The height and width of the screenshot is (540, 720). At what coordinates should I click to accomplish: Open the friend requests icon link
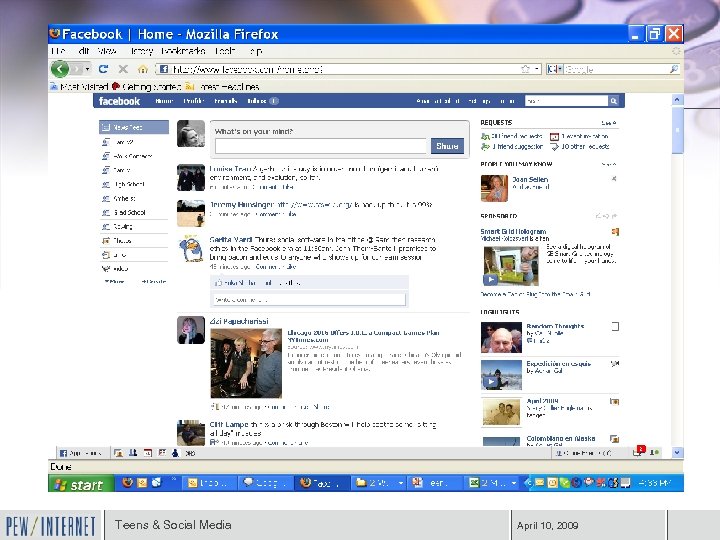point(485,136)
